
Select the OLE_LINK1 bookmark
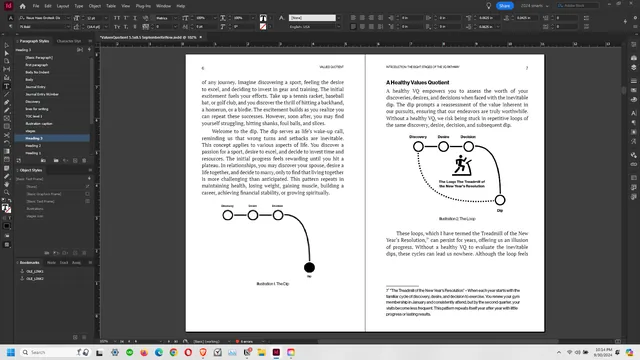pyautogui.click(x=34, y=271)
